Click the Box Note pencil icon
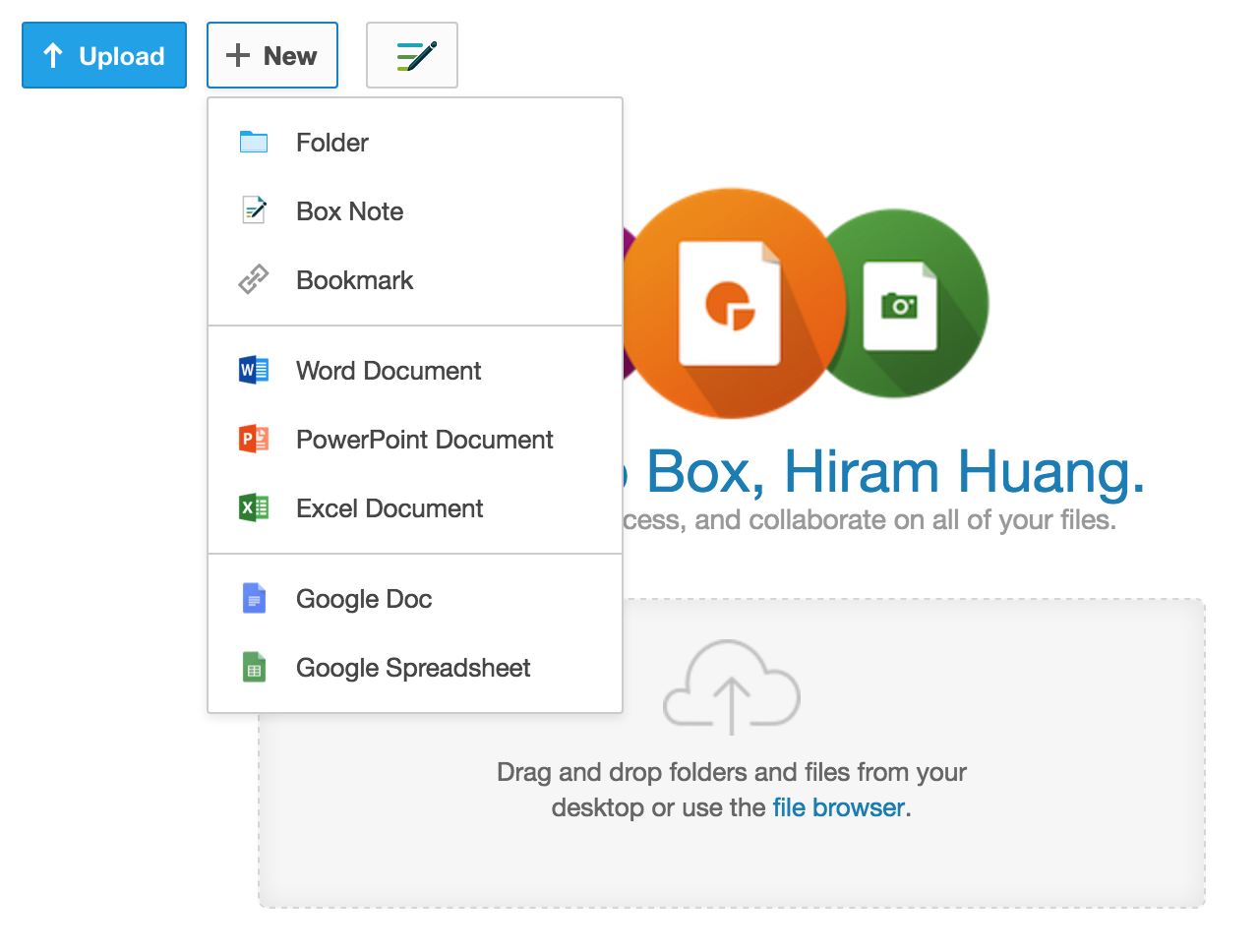This screenshot has width=1259, height=952. [x=254, y=210]
